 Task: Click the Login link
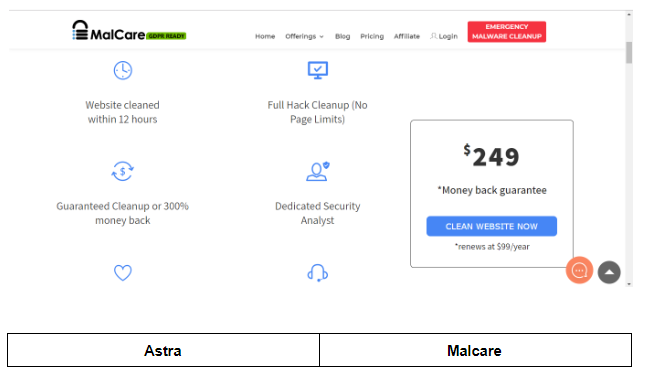pyautogui.click(x=448, y=36)
